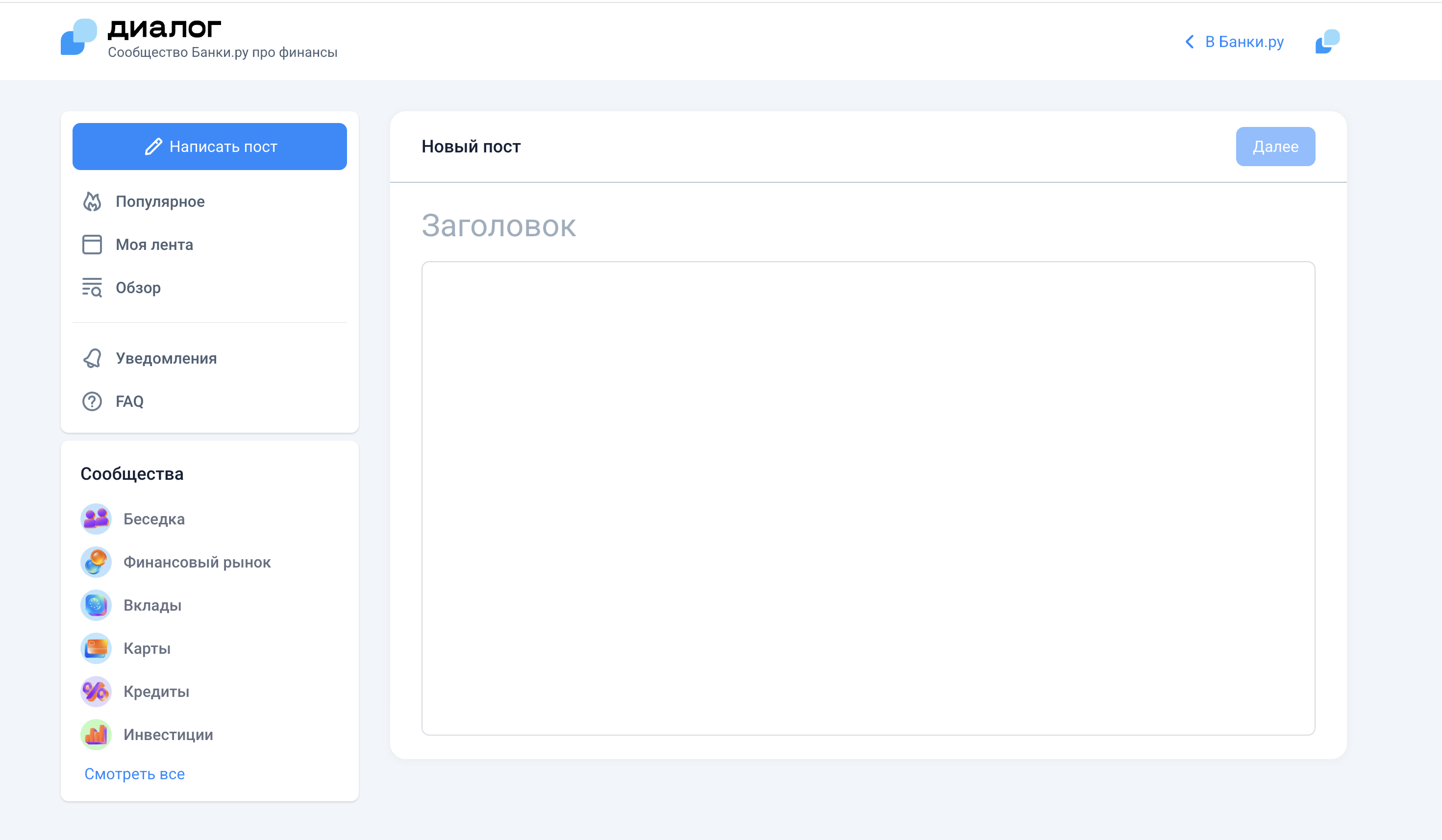This screenshot has height=840, width=1442.
Task: Open the Вклады community
Action: (152, 605)
